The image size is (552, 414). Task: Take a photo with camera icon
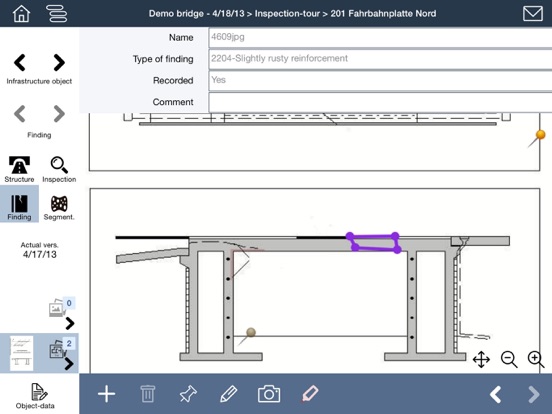(269, 394)
